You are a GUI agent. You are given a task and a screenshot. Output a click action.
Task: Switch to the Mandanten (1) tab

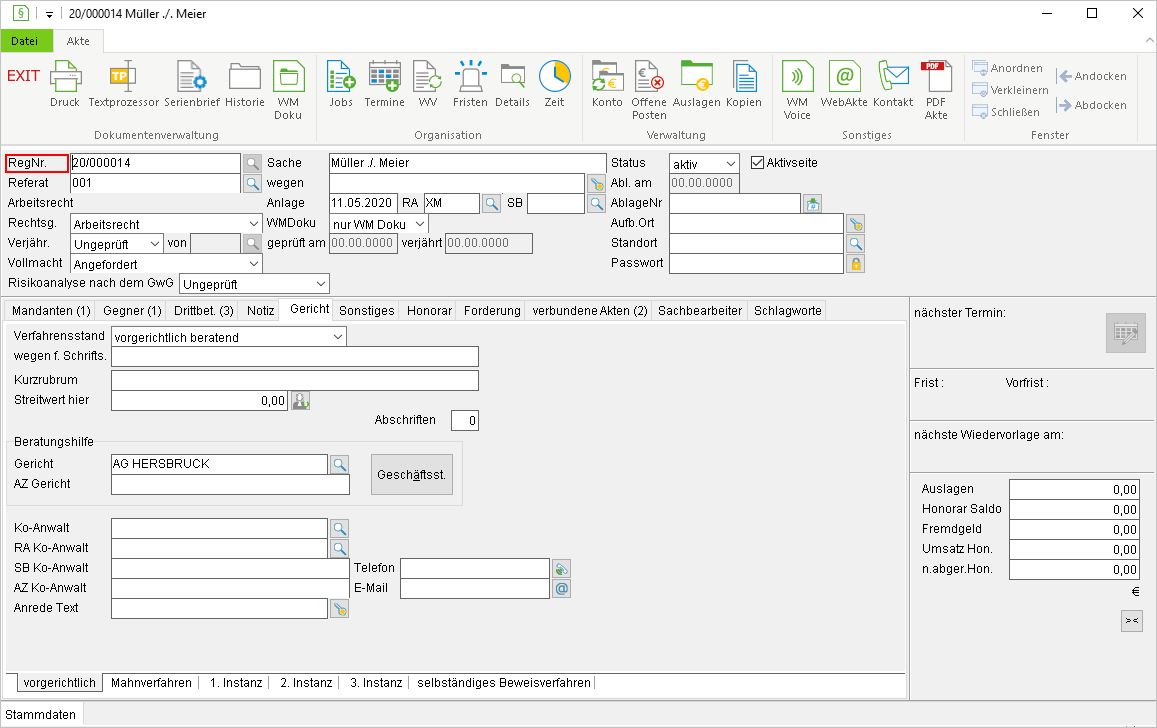click(x=51, y=311)
